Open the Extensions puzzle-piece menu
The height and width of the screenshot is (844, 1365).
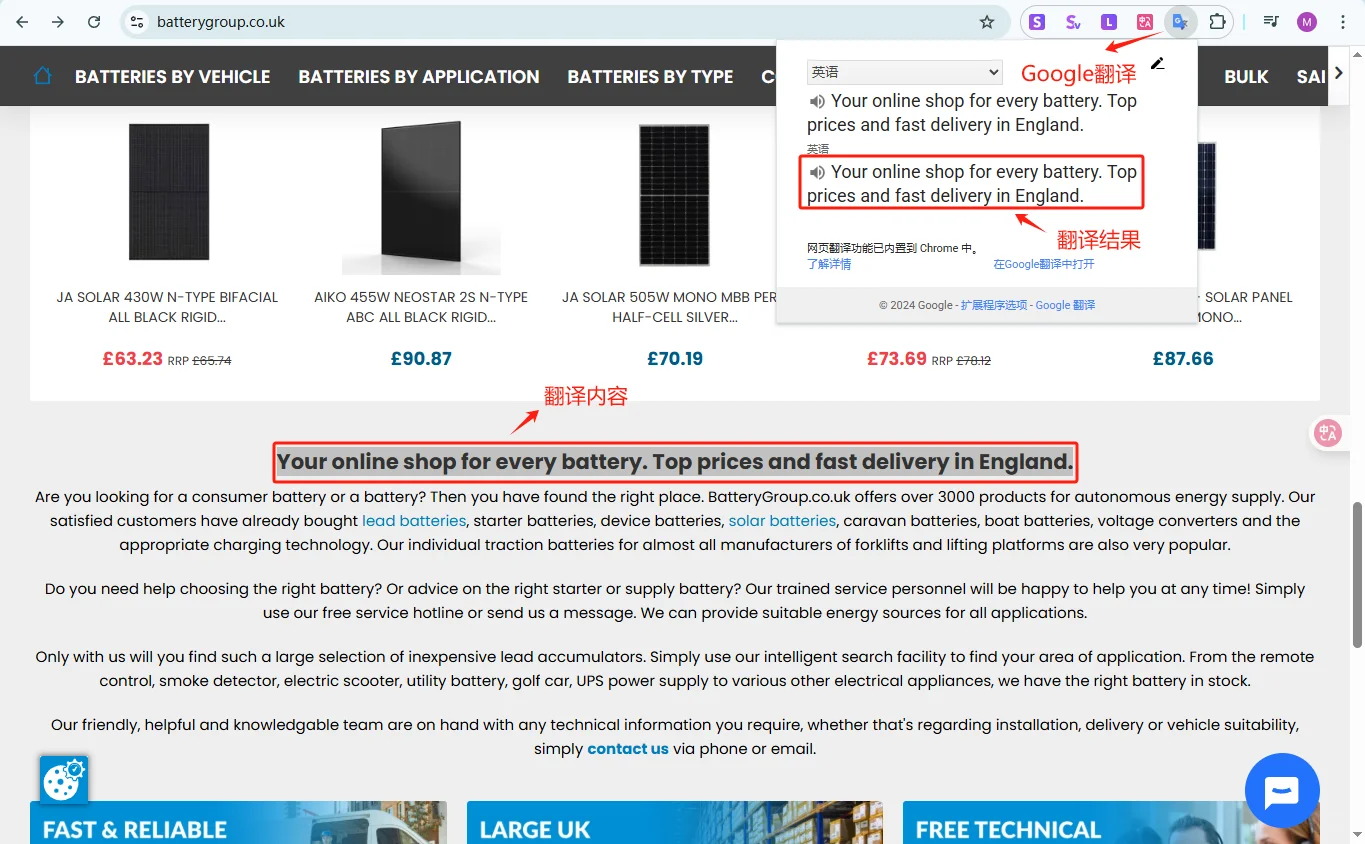coord(1217,22)
